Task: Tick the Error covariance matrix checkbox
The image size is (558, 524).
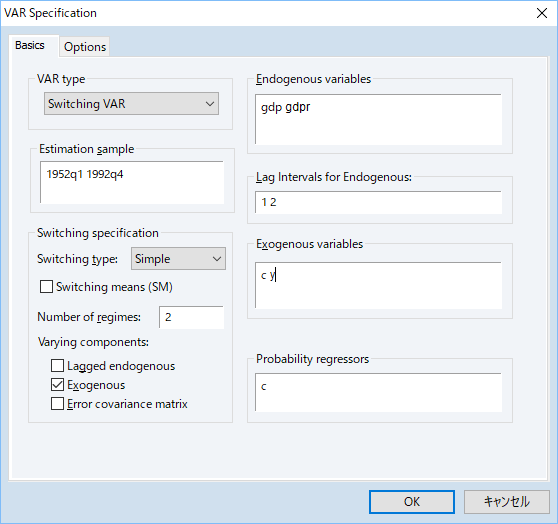Action: [57, 404]
